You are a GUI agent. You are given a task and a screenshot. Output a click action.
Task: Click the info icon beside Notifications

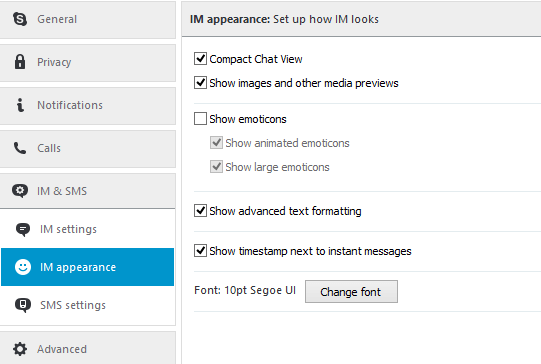tap(20, 105)
